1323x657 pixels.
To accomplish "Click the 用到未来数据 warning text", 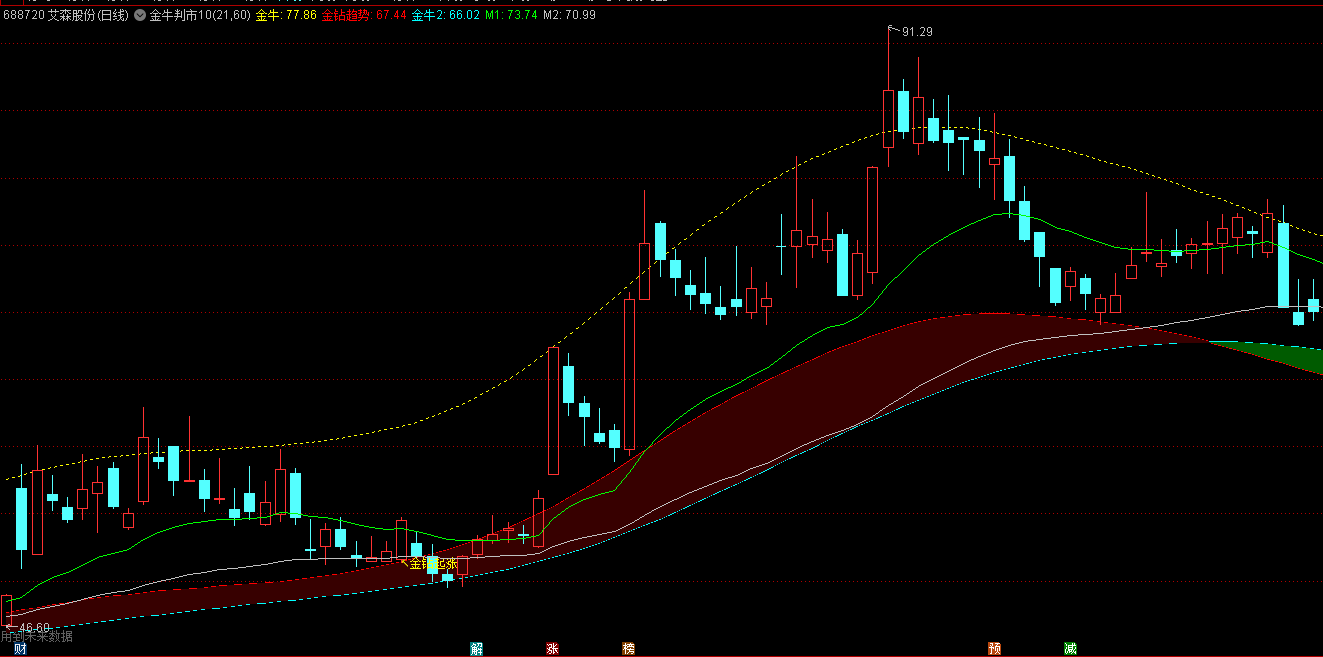I will [37, 636].
